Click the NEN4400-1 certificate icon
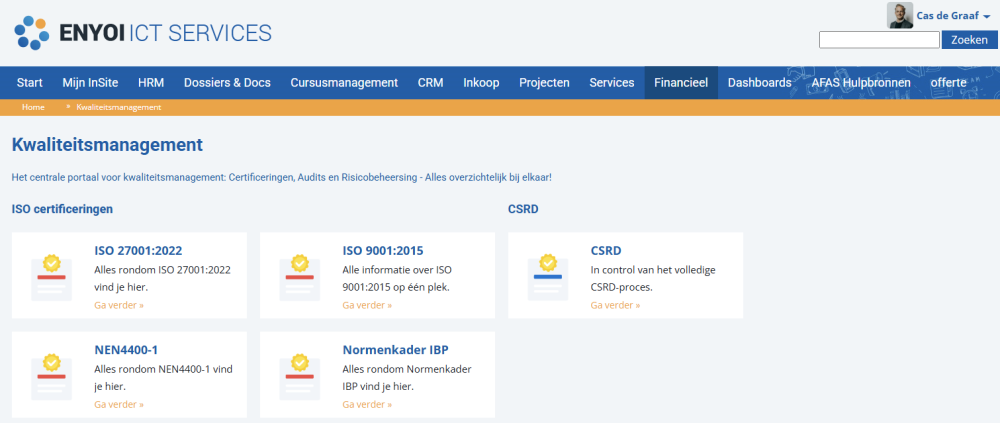 click(51, 375)
